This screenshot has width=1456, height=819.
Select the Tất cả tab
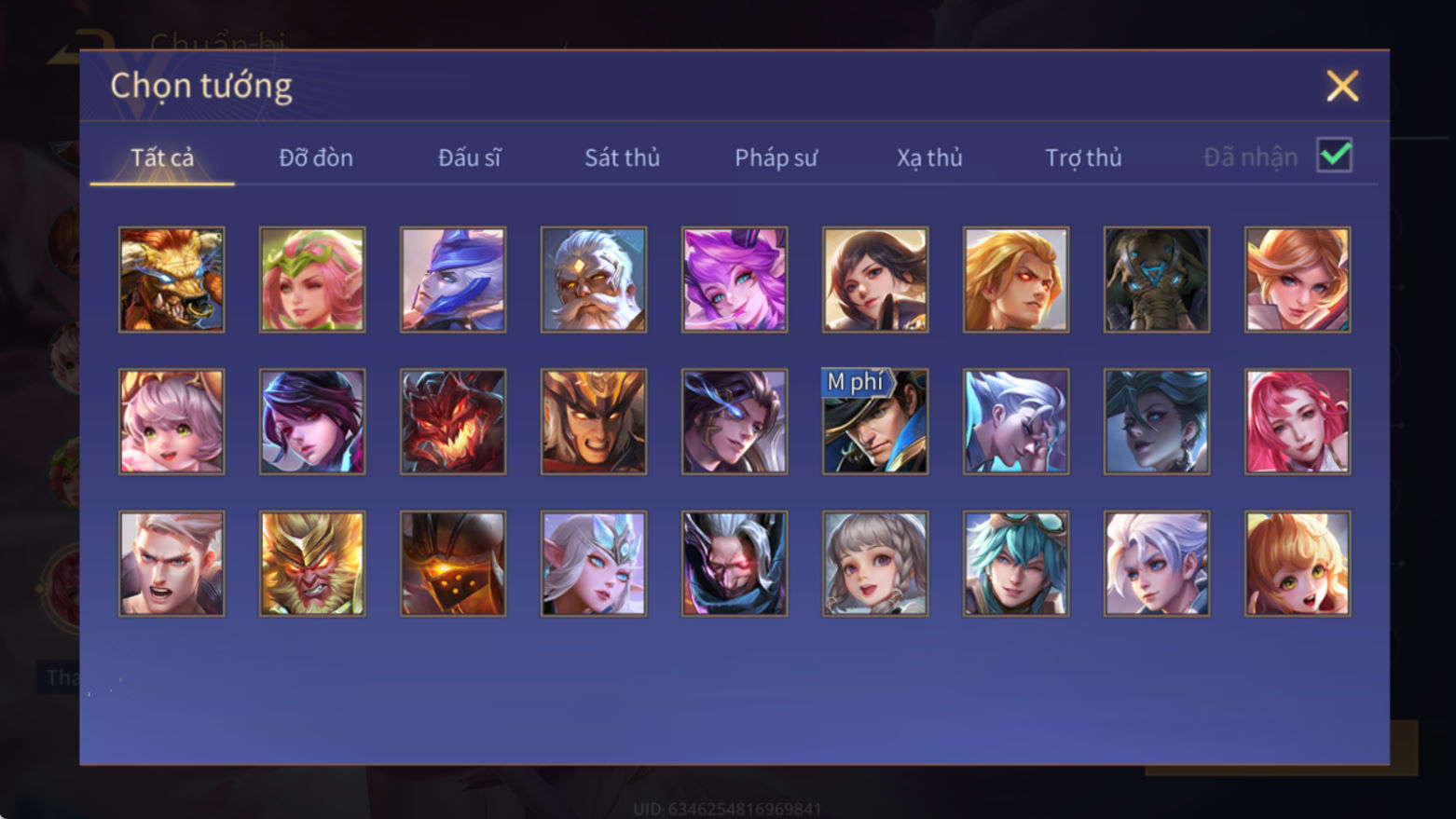click(x=162, y=157)
